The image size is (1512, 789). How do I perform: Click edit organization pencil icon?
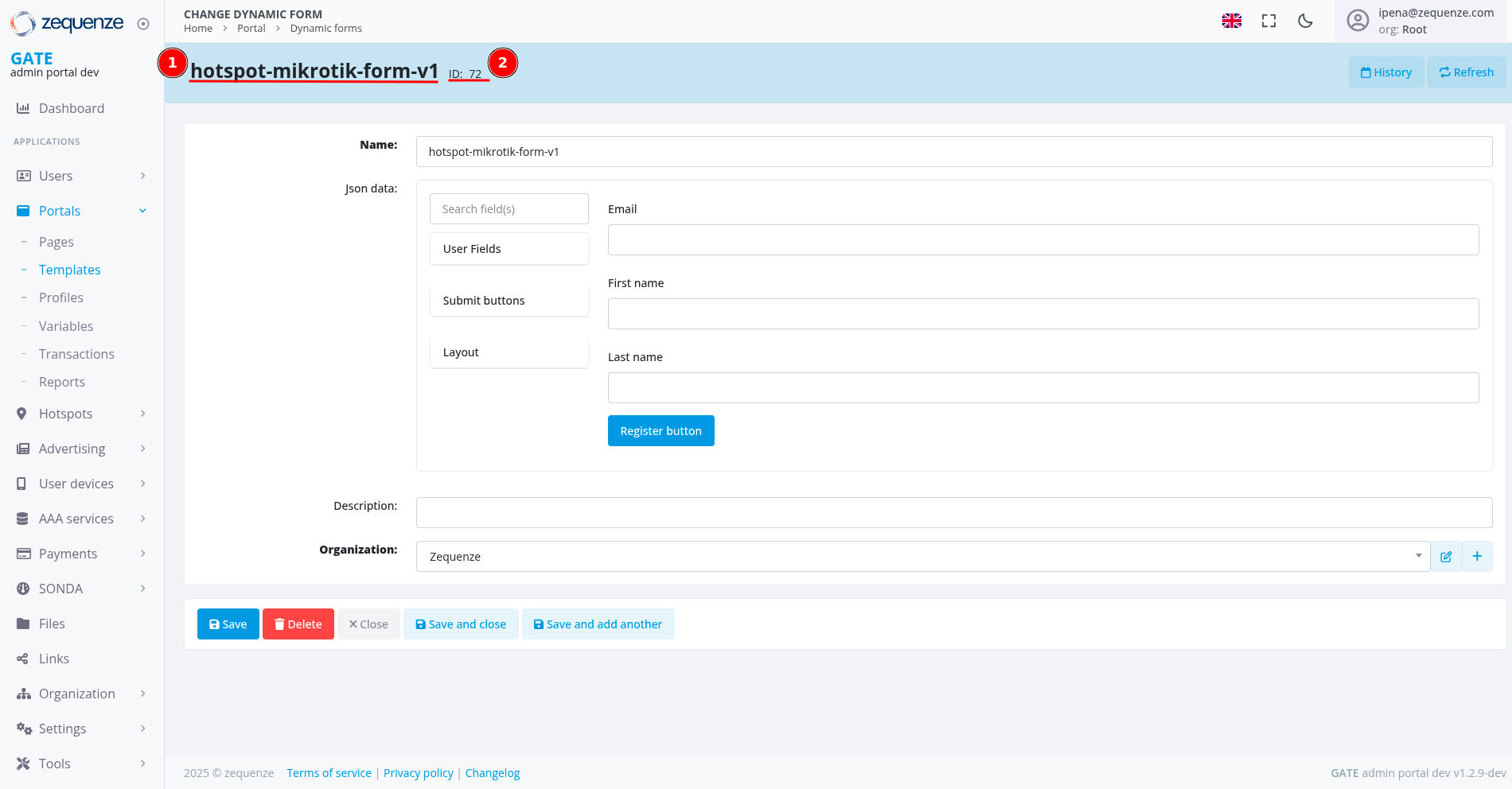click(1446, 557)
